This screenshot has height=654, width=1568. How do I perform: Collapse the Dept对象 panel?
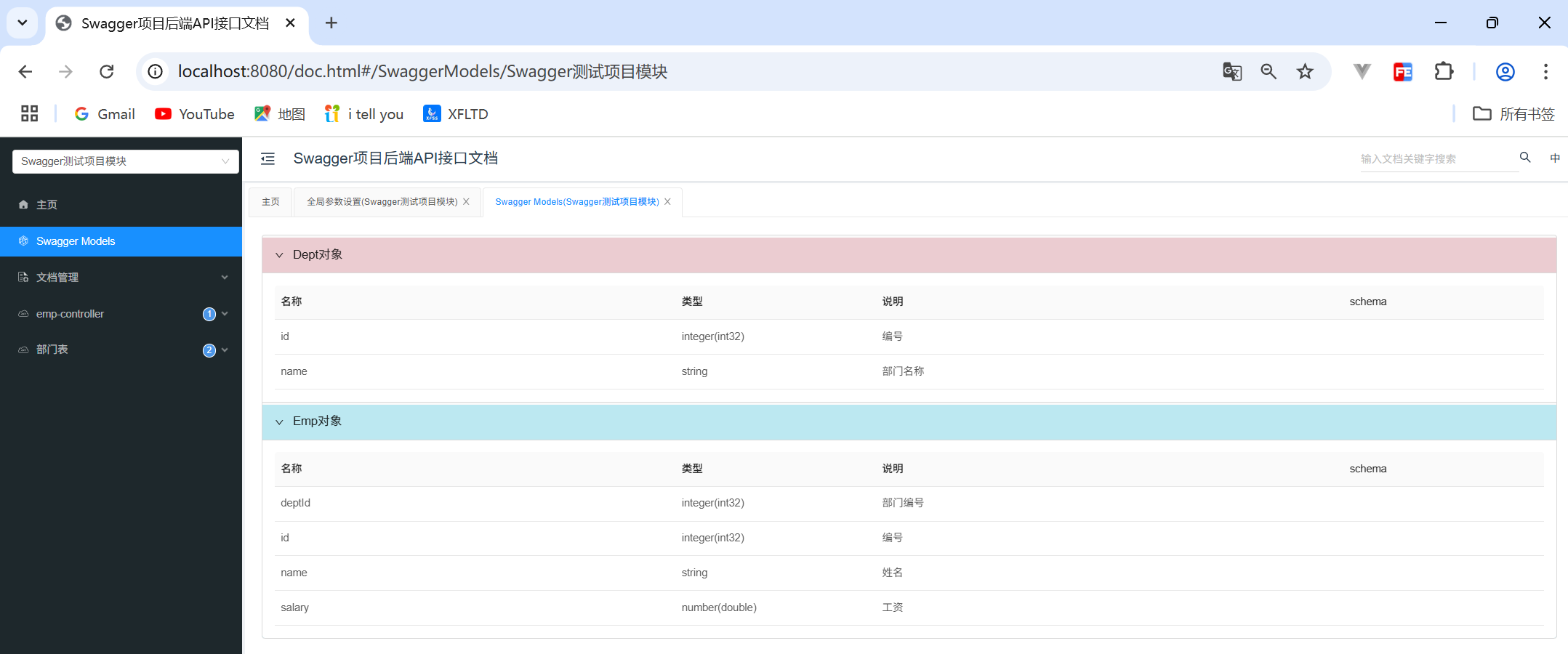coord(909,254)
